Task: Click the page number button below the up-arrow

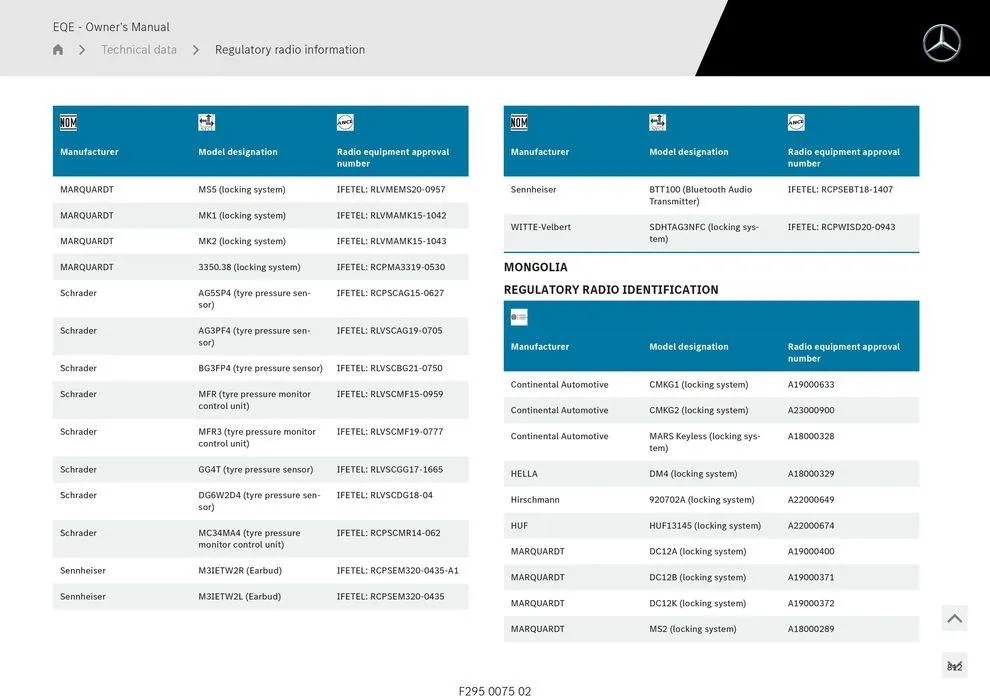Action: [954, 666]
